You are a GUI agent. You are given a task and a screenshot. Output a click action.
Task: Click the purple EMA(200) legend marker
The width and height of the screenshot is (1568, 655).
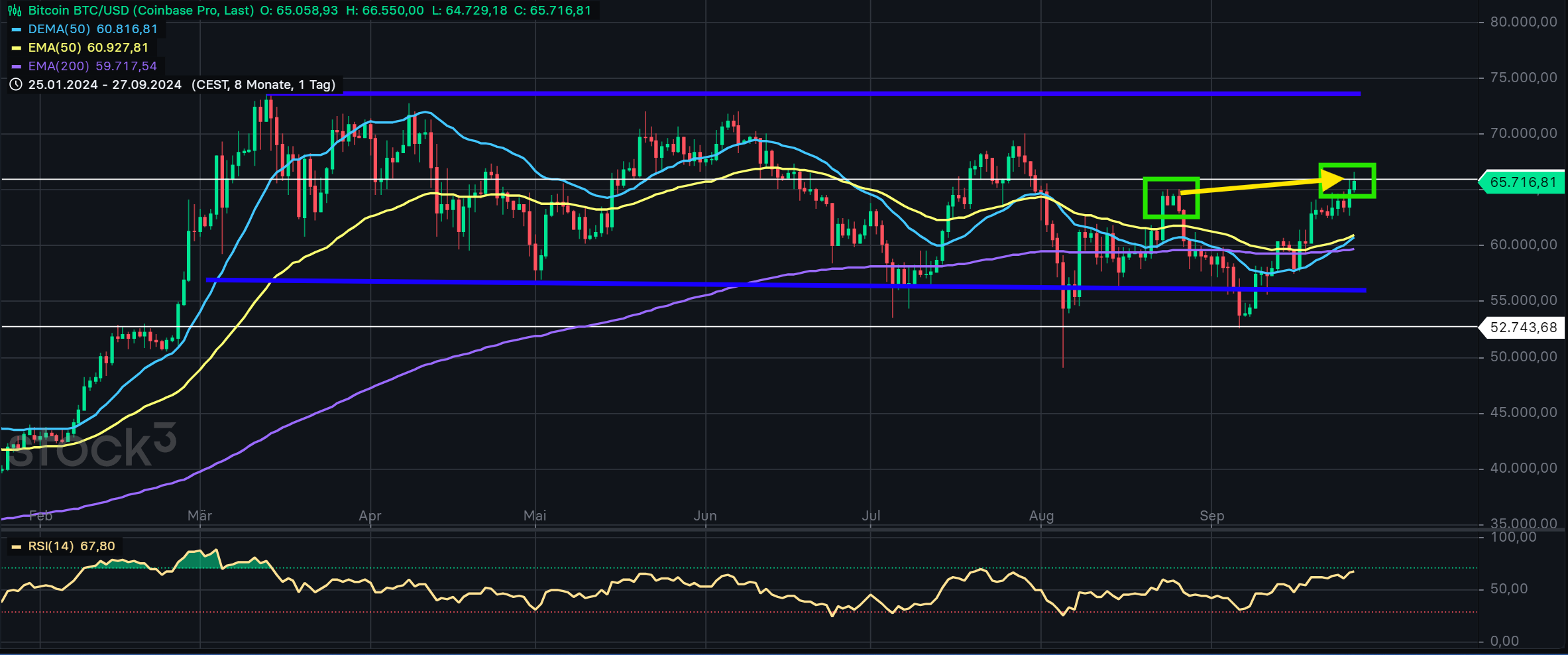pyautogui.click(x=17, y=66)
